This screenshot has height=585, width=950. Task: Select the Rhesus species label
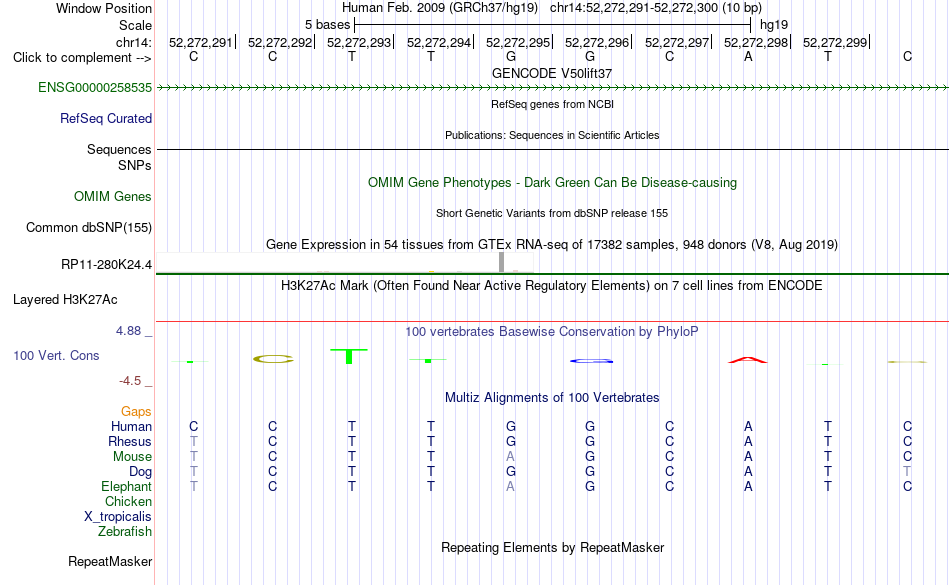point(130,441)
